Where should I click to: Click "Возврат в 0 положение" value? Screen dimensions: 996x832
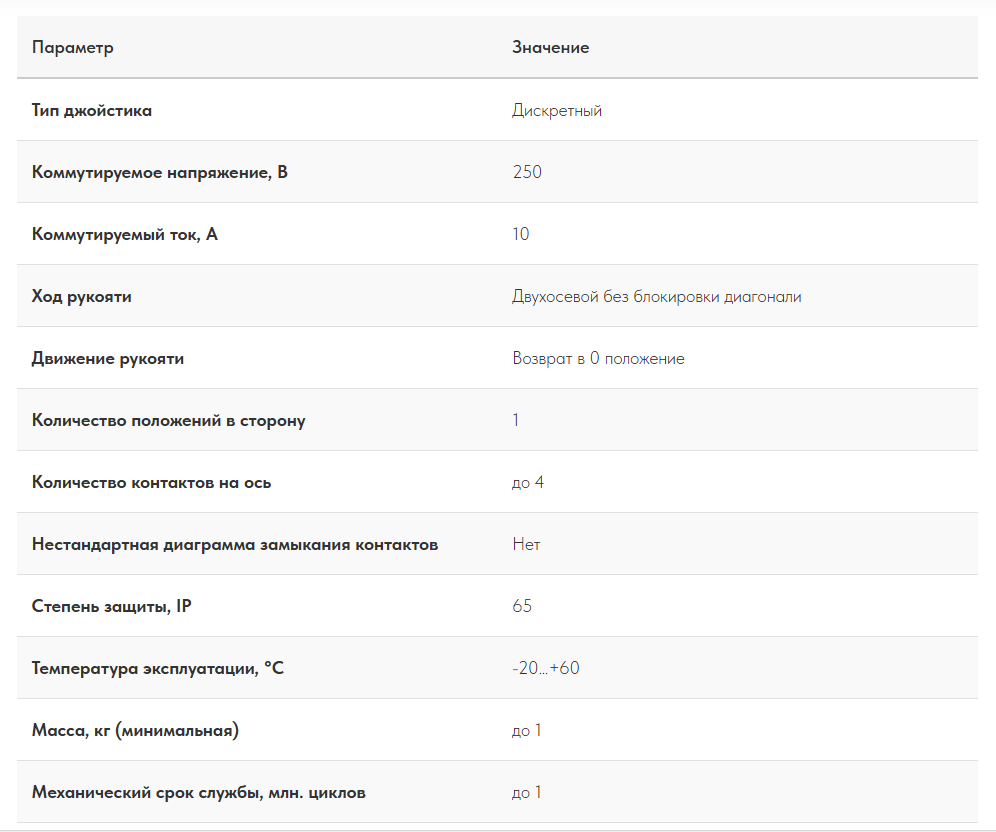click(598, 359)
